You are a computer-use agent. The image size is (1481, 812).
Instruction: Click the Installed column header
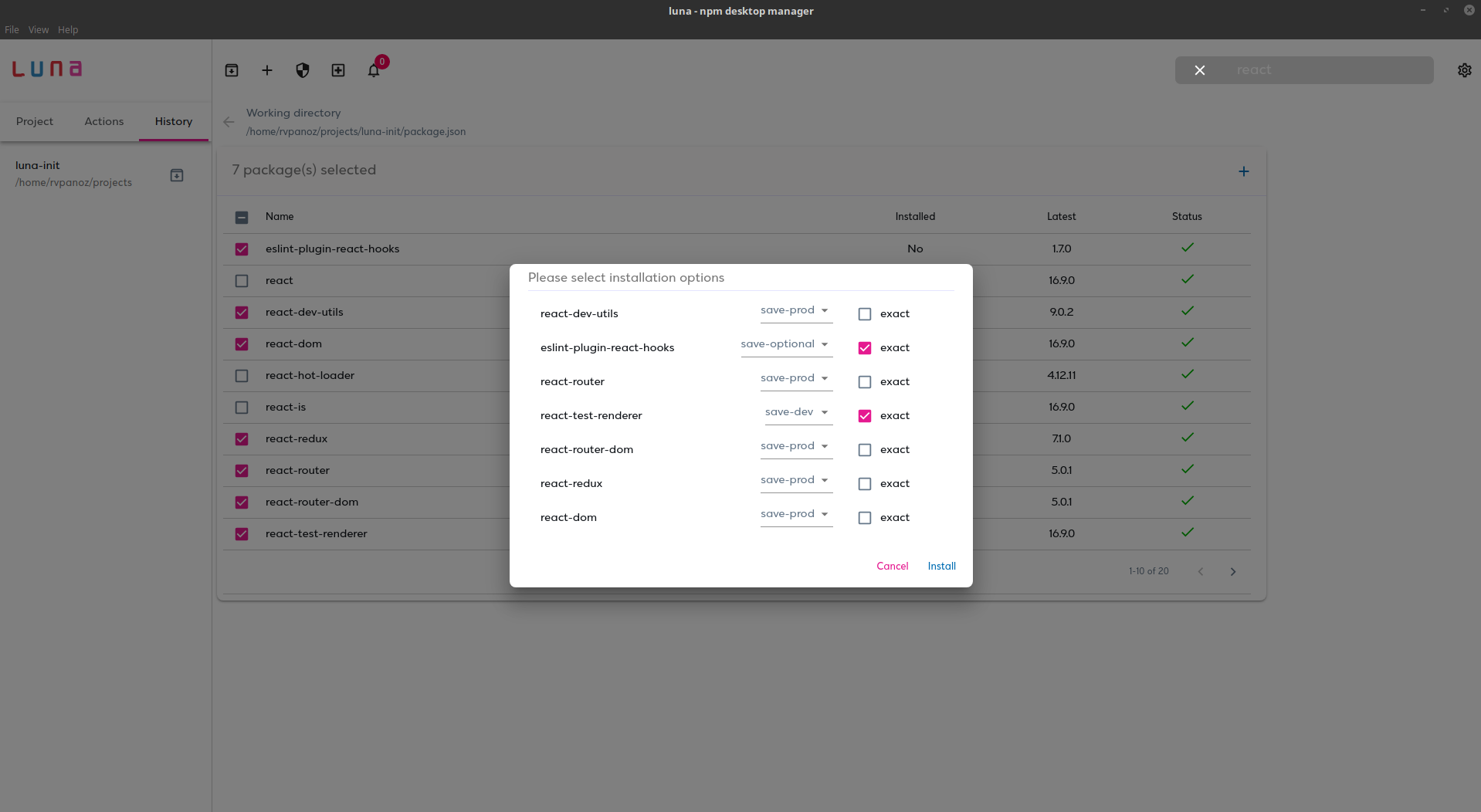click(x=915, y=216)
